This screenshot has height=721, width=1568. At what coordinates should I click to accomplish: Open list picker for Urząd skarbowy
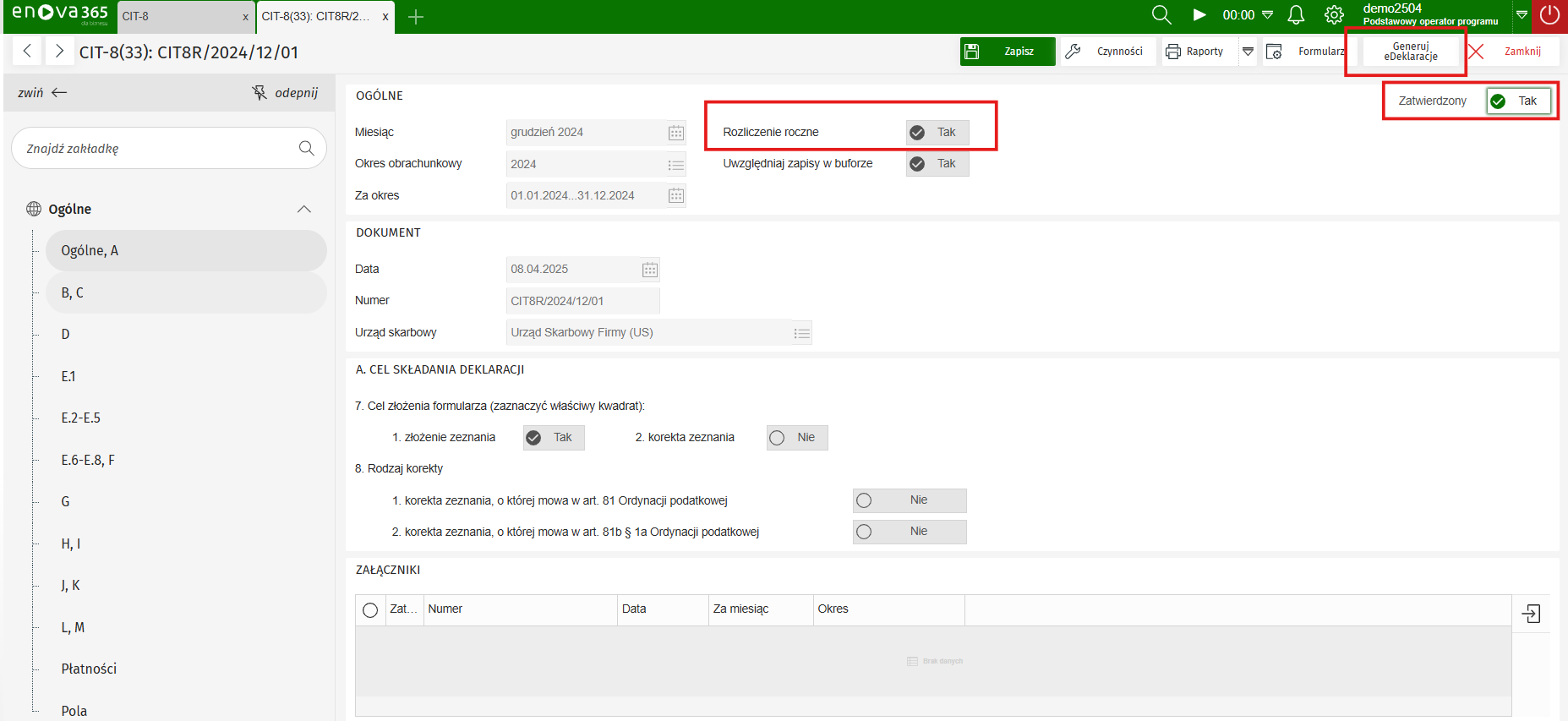[801, 333]
